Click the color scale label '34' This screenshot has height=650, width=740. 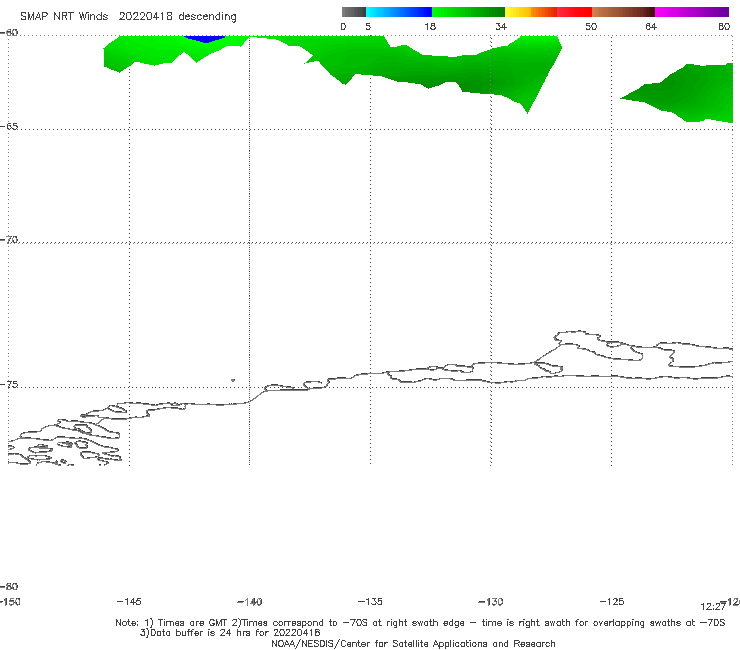[x=501, y=26]
